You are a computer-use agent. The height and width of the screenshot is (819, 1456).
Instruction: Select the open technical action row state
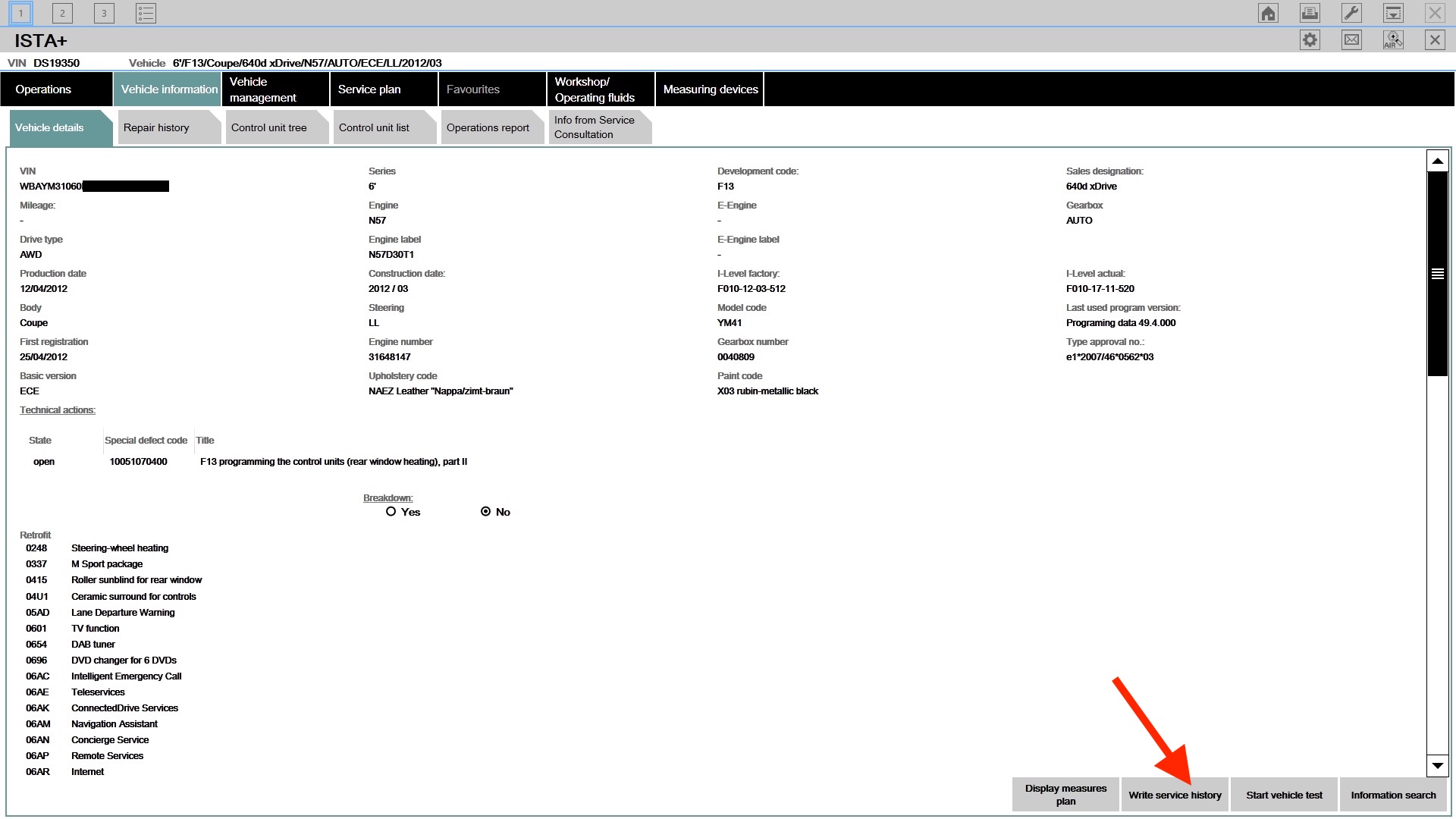click(44, 462)
